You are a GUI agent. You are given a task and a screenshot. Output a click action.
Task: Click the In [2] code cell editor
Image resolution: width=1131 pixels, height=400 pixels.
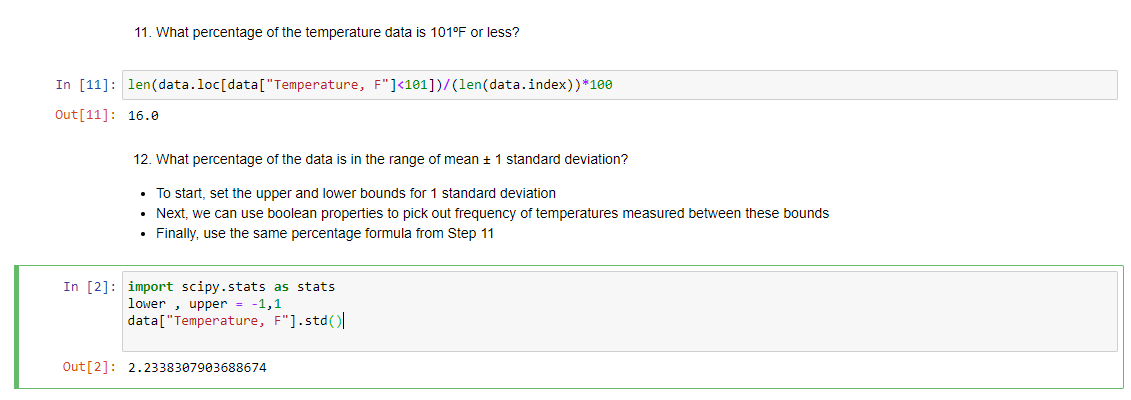click(620, 311)
